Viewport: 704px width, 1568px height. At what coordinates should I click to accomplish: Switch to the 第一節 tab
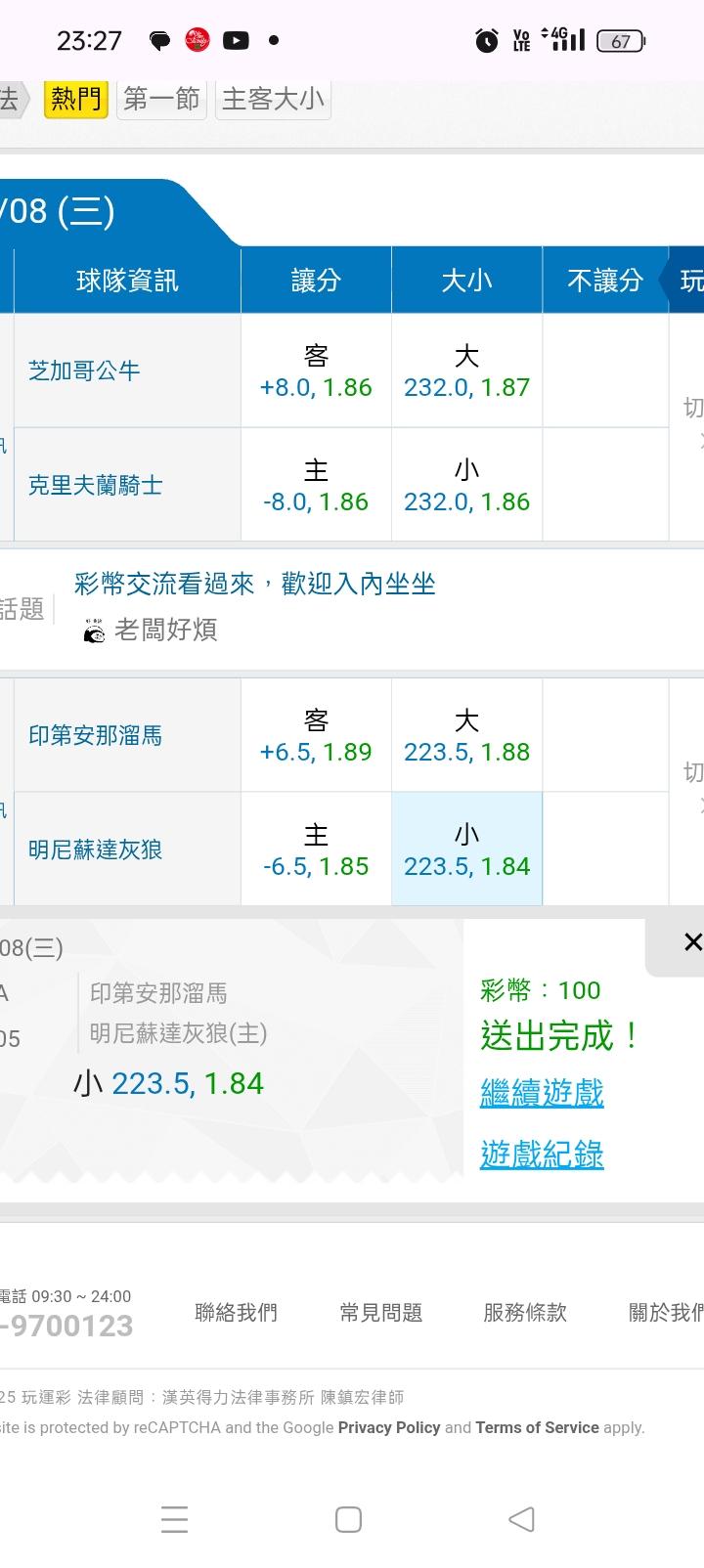[x=161, y=99]
